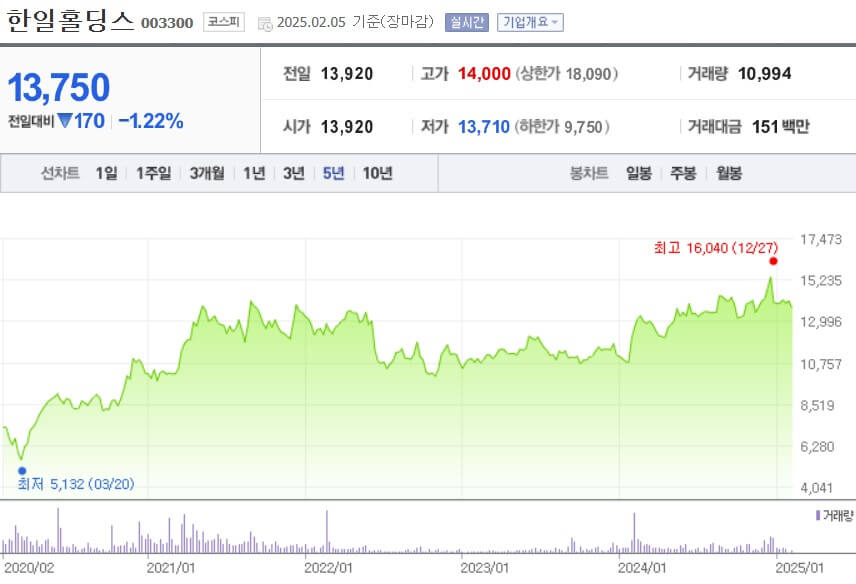Click the date text 2025.02.05 기준(장마감)
This screenshot has width=856, height=584.
click(355, 22)
